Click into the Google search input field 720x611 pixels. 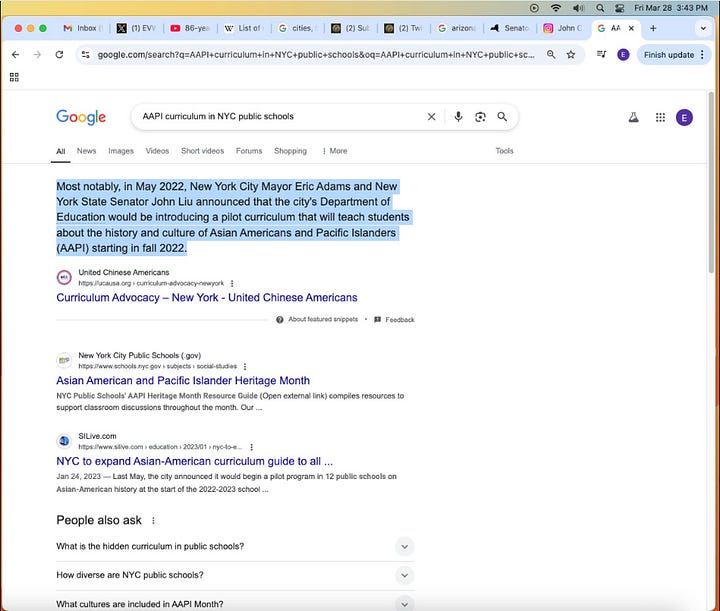coord(282,117)
